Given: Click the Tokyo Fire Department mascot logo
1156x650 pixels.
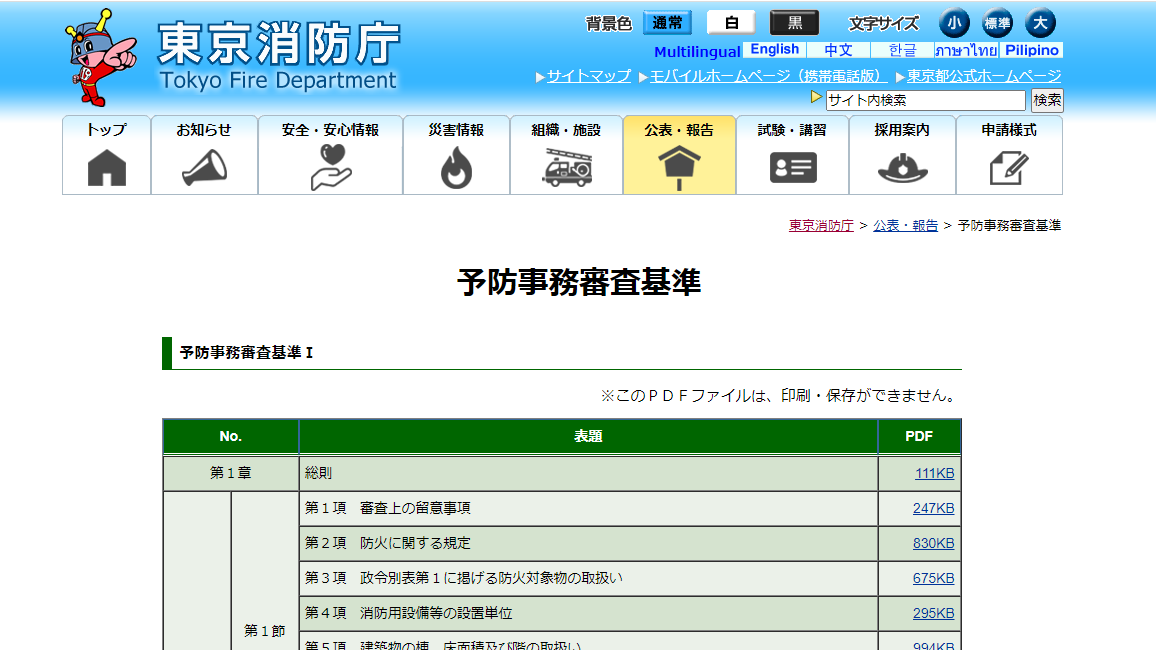Looking at the screenshot, I should point(101,57).
